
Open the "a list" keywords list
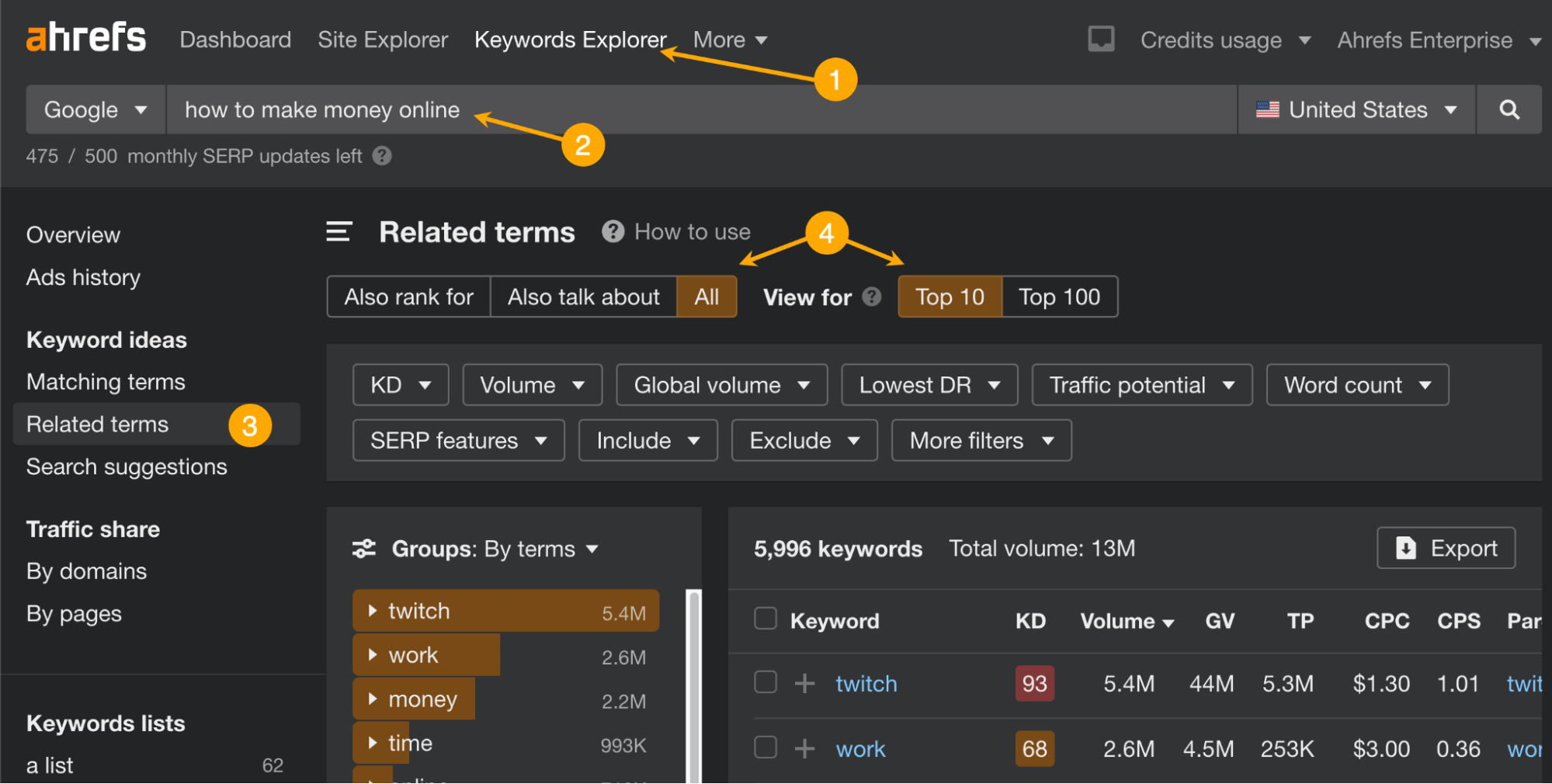coord(48,765)
